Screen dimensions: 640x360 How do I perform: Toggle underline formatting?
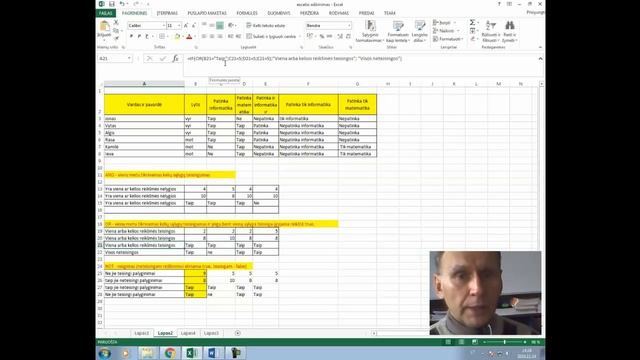click(147, 36)
